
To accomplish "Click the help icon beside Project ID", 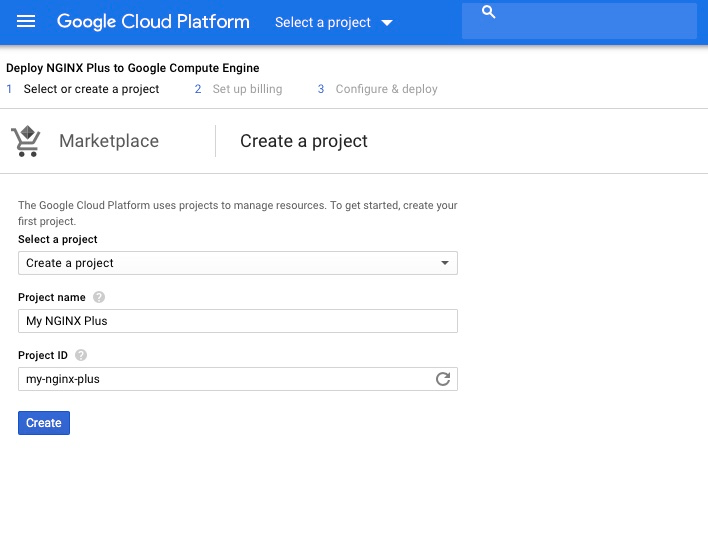I will click(x=81, y=355).
